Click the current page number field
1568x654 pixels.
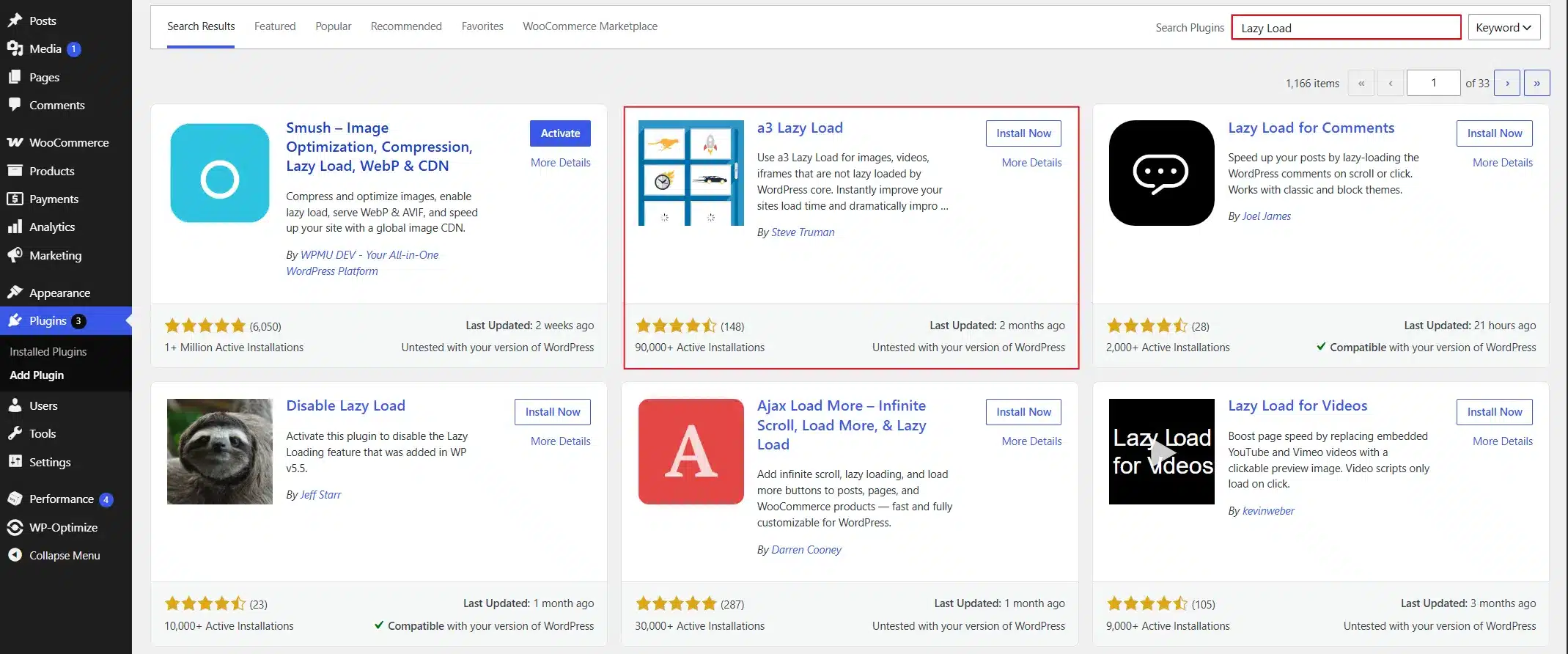1433,83
